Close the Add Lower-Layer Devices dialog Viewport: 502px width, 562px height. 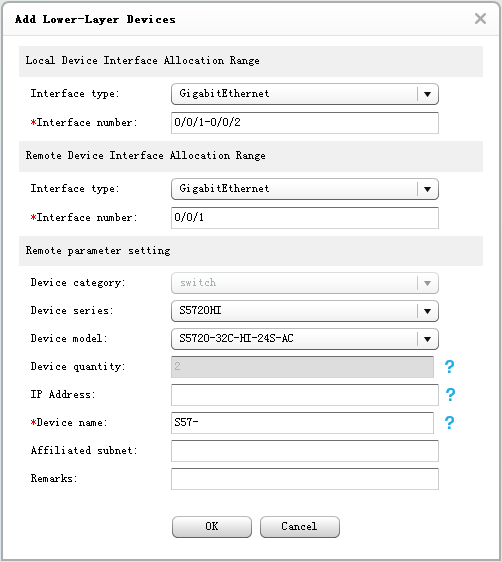tap(480, 18)
